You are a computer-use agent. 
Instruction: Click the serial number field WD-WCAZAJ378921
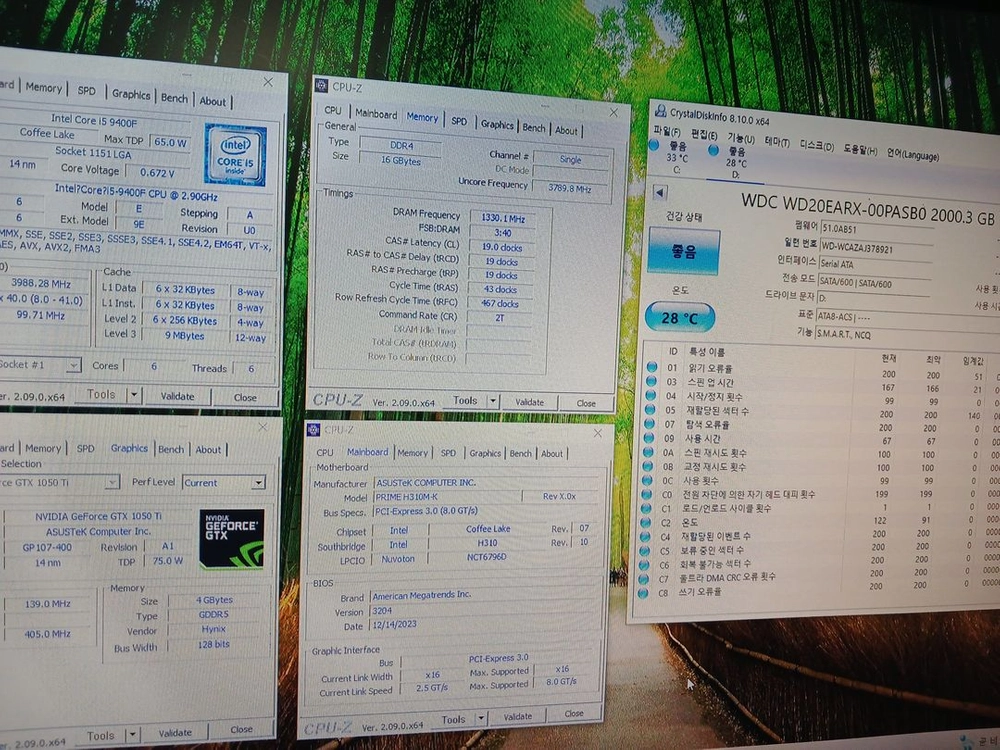click(x=876, y=247)
